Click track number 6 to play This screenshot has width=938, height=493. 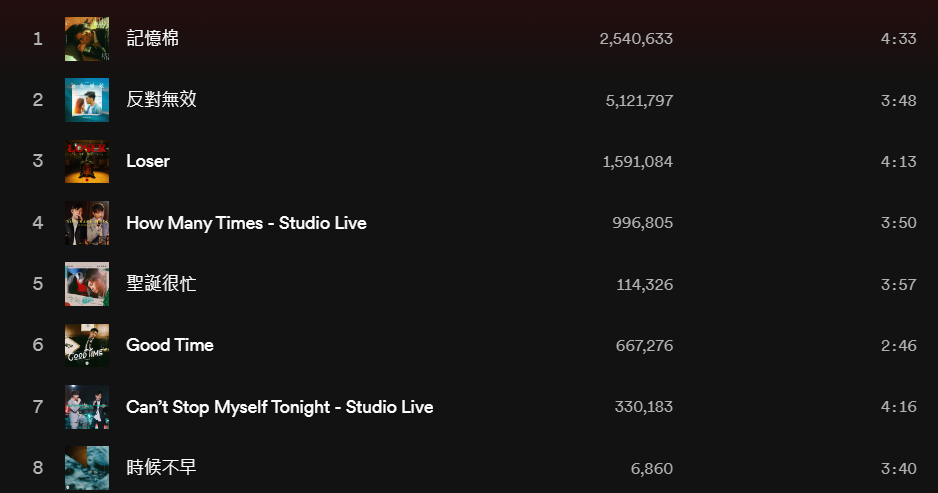click(38, 345)
